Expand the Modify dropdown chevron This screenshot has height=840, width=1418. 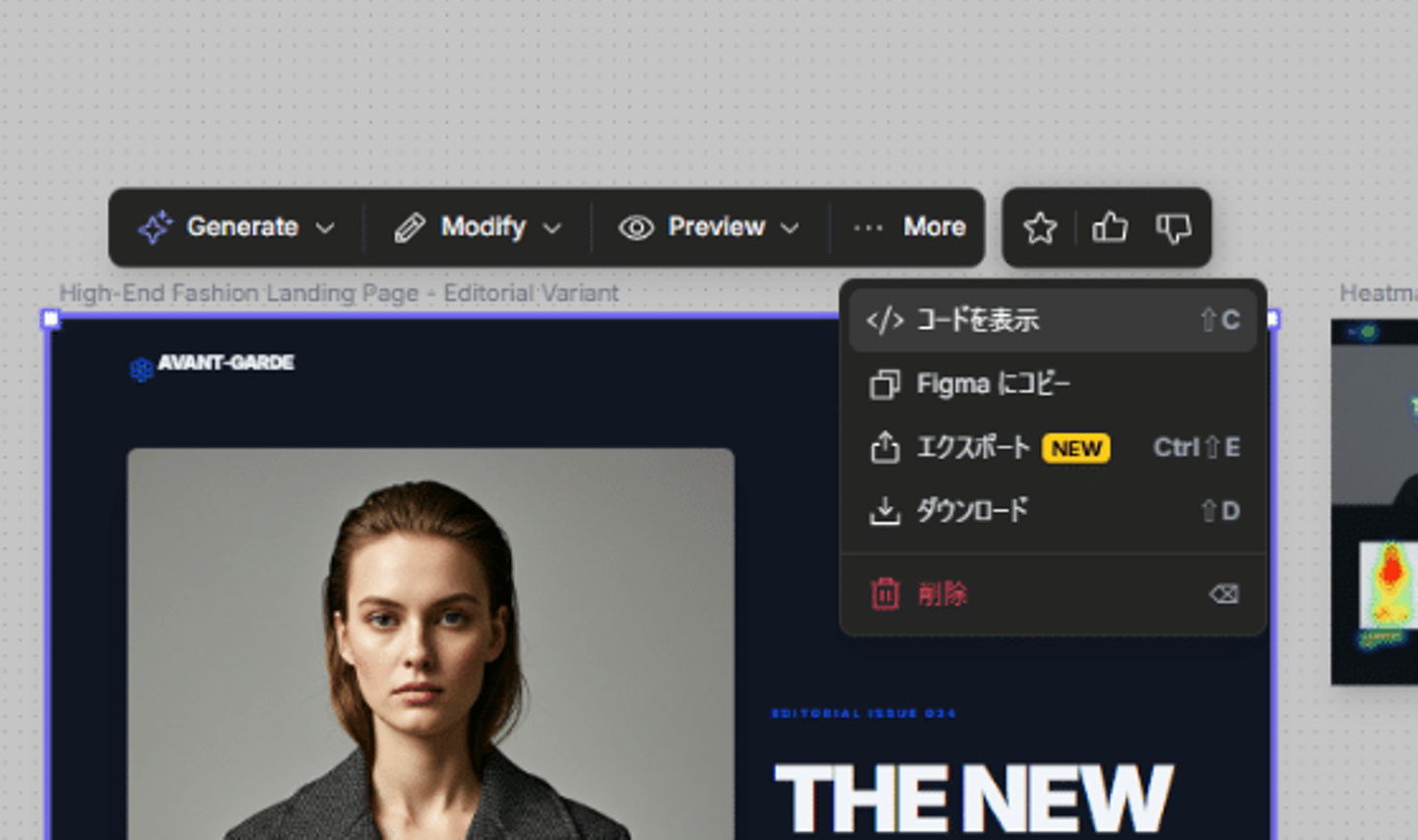tap(552, 228)
